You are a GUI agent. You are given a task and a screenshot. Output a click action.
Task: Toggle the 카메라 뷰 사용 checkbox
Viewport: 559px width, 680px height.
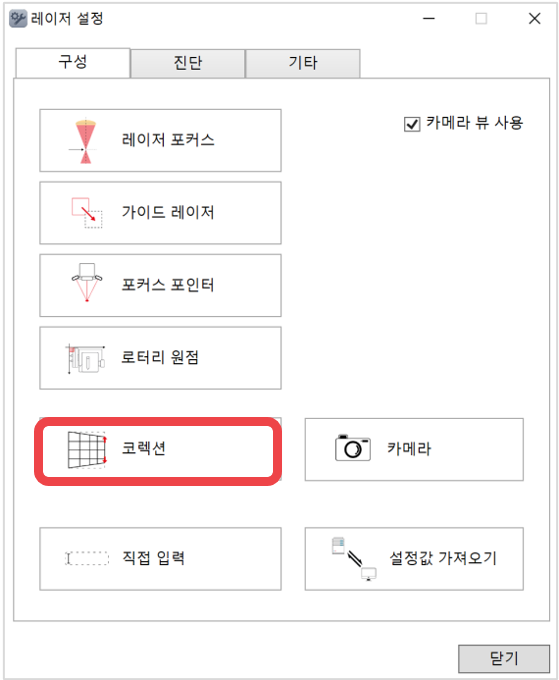[412, 124]
